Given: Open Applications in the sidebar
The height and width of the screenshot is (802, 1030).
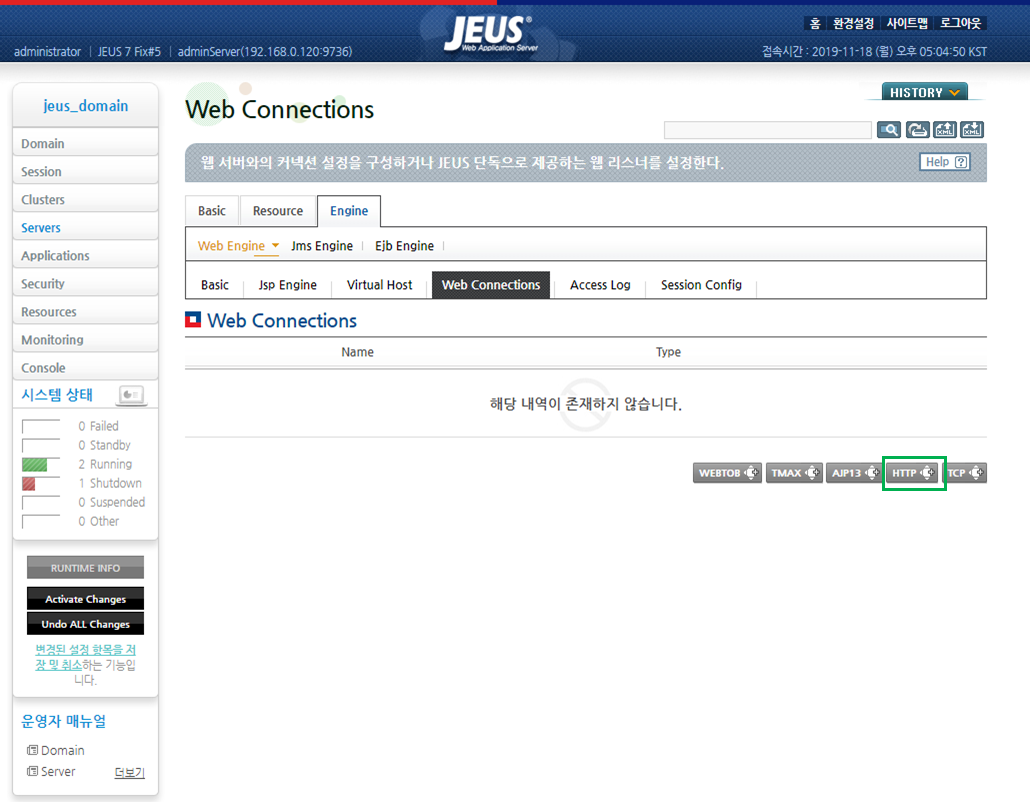Looking at the screenshot, I should [85, 256].
